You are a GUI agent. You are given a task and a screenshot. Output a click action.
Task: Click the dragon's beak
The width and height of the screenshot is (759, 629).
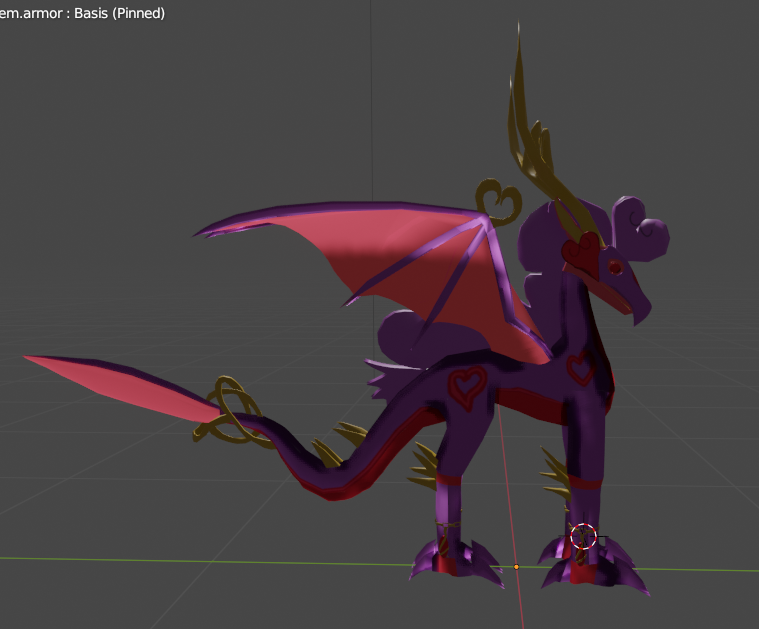point(632,300)
